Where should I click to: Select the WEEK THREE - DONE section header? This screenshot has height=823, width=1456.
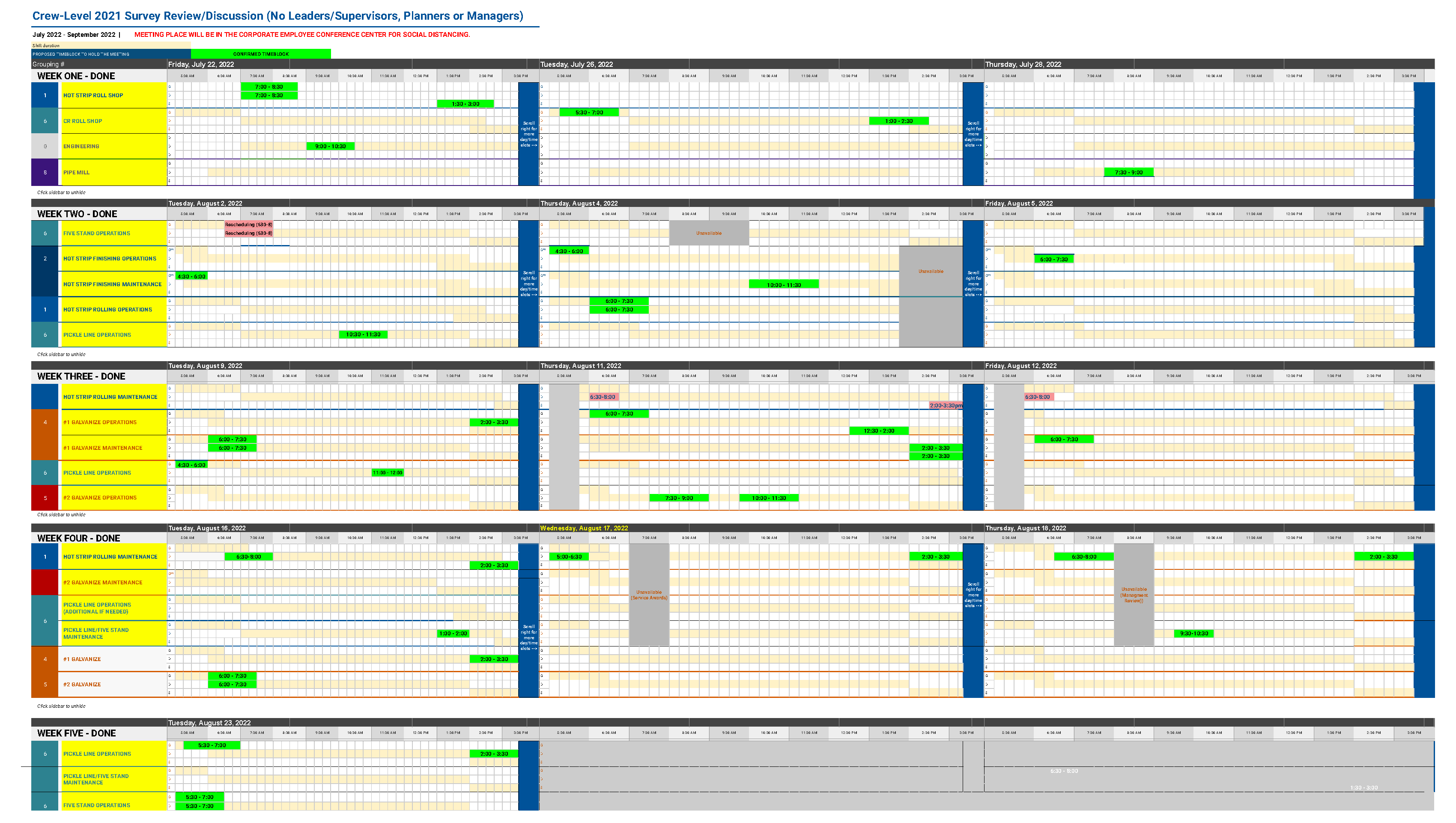tap(81, 377)
